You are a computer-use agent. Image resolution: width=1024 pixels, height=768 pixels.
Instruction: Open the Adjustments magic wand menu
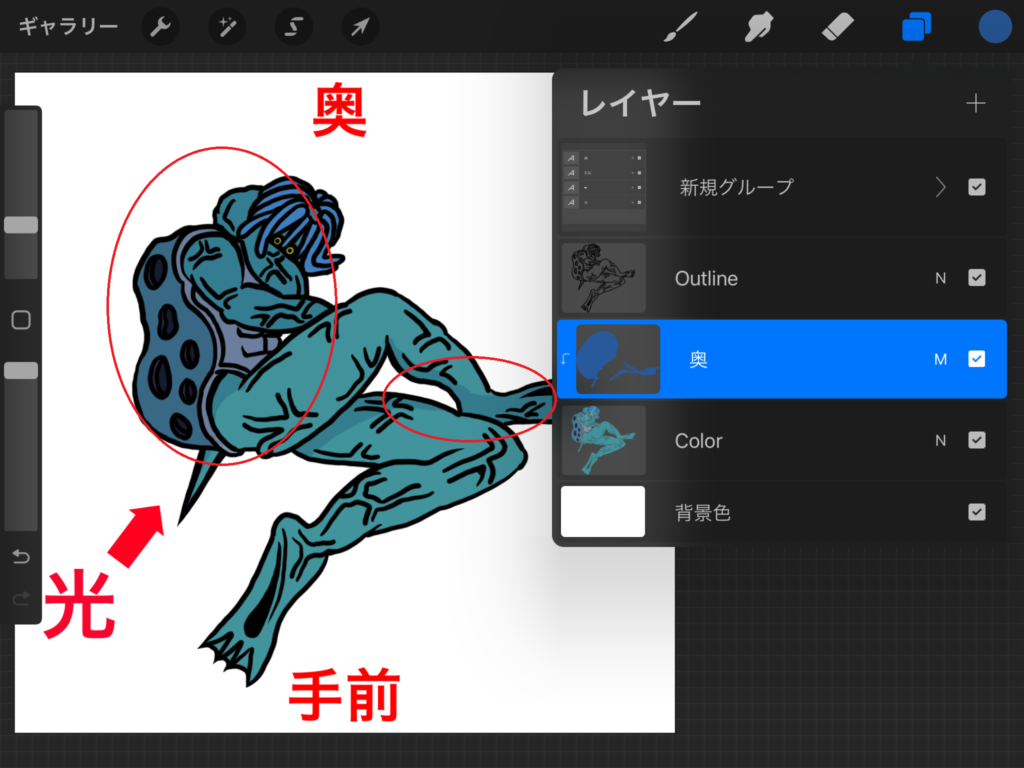tap(227, 27)
